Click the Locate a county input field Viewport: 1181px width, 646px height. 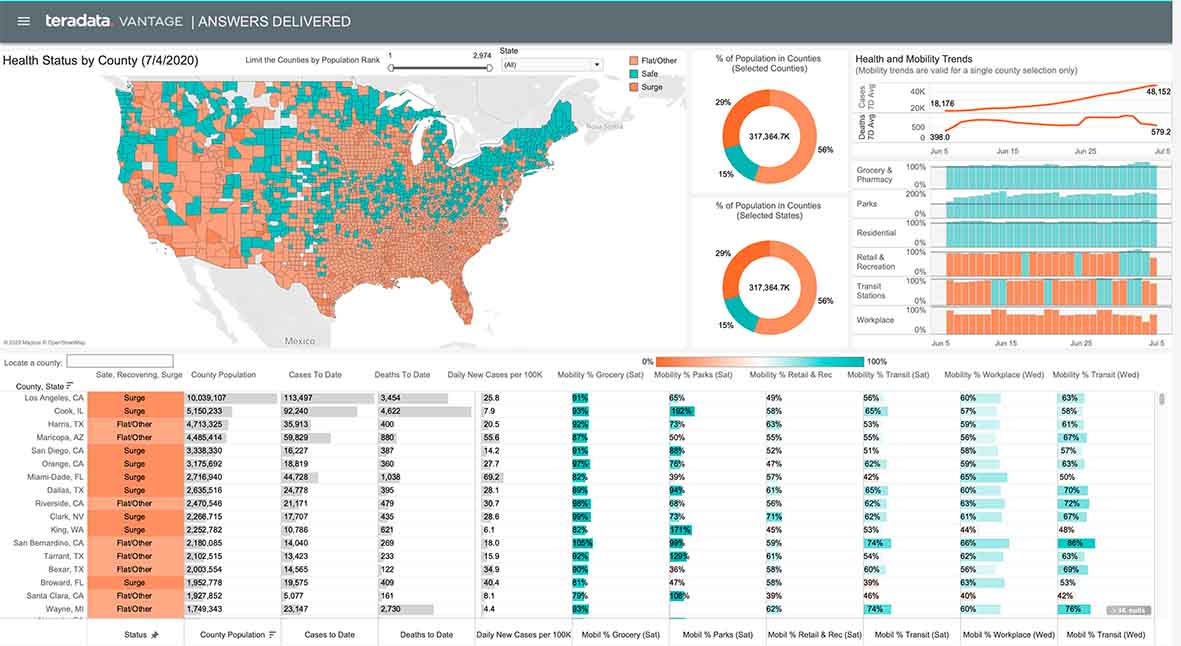tap(119, 361)
